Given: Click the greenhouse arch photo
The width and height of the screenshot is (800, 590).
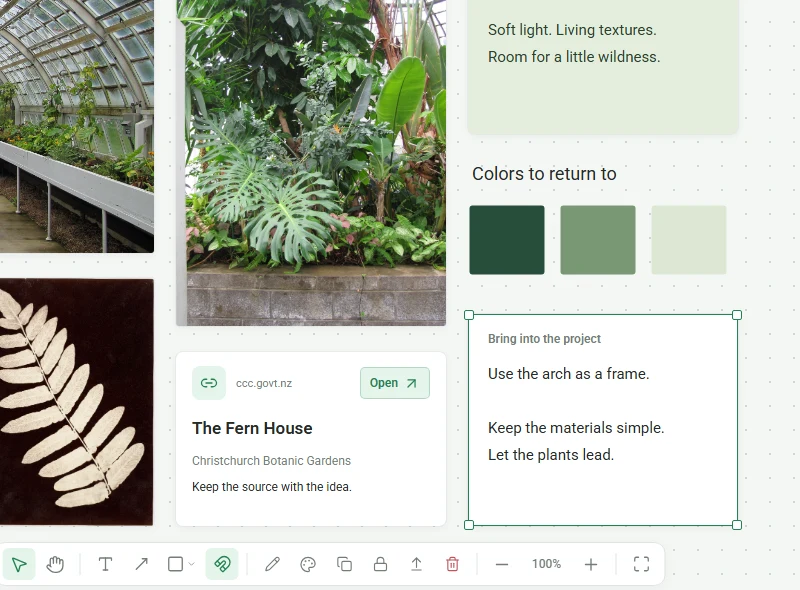Looking at the screenshot, I should (77, 126).
